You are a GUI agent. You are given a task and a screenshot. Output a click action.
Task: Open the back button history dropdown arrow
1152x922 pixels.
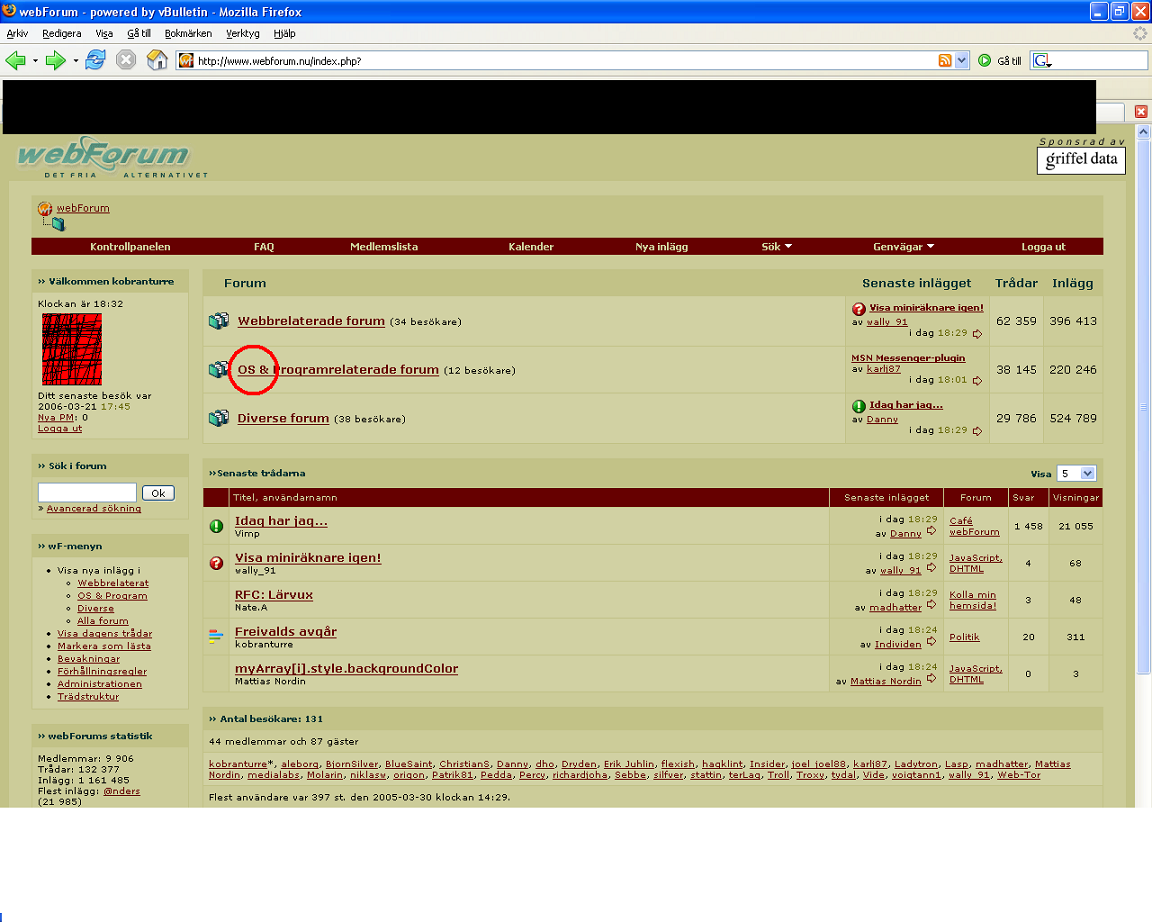coord(35,61)
